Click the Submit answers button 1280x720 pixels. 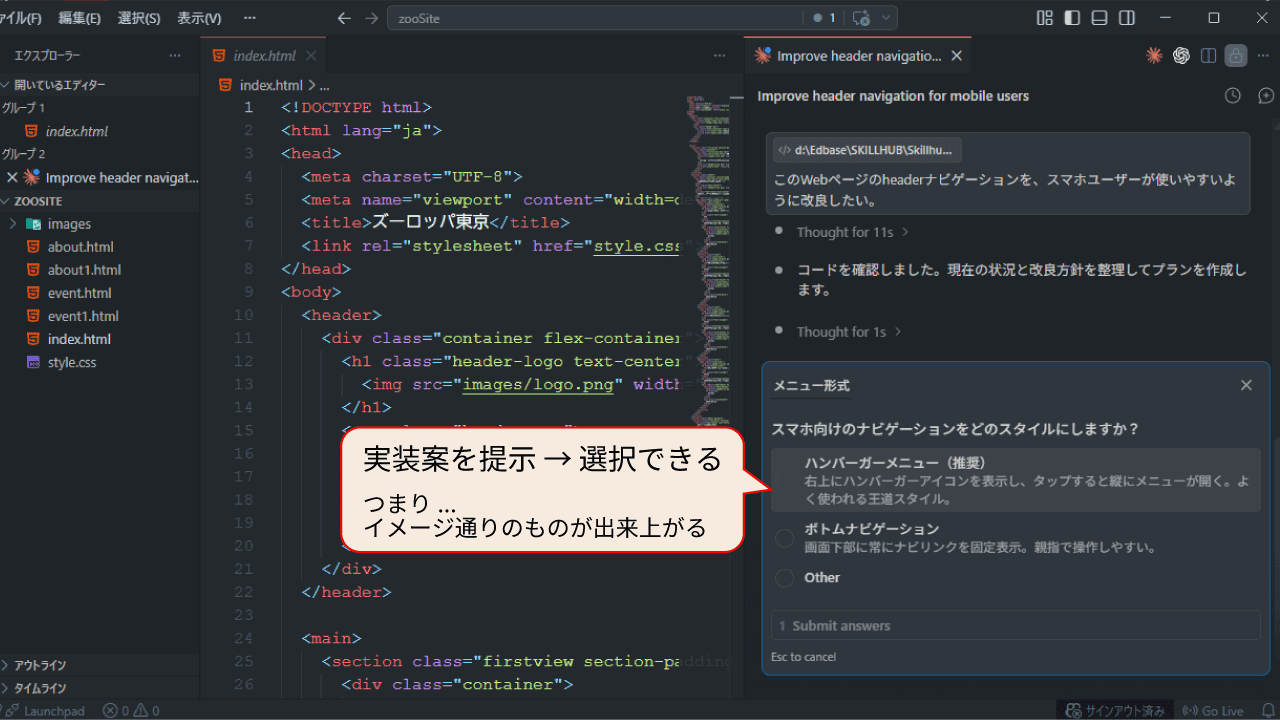click(x=1015, y=626)
